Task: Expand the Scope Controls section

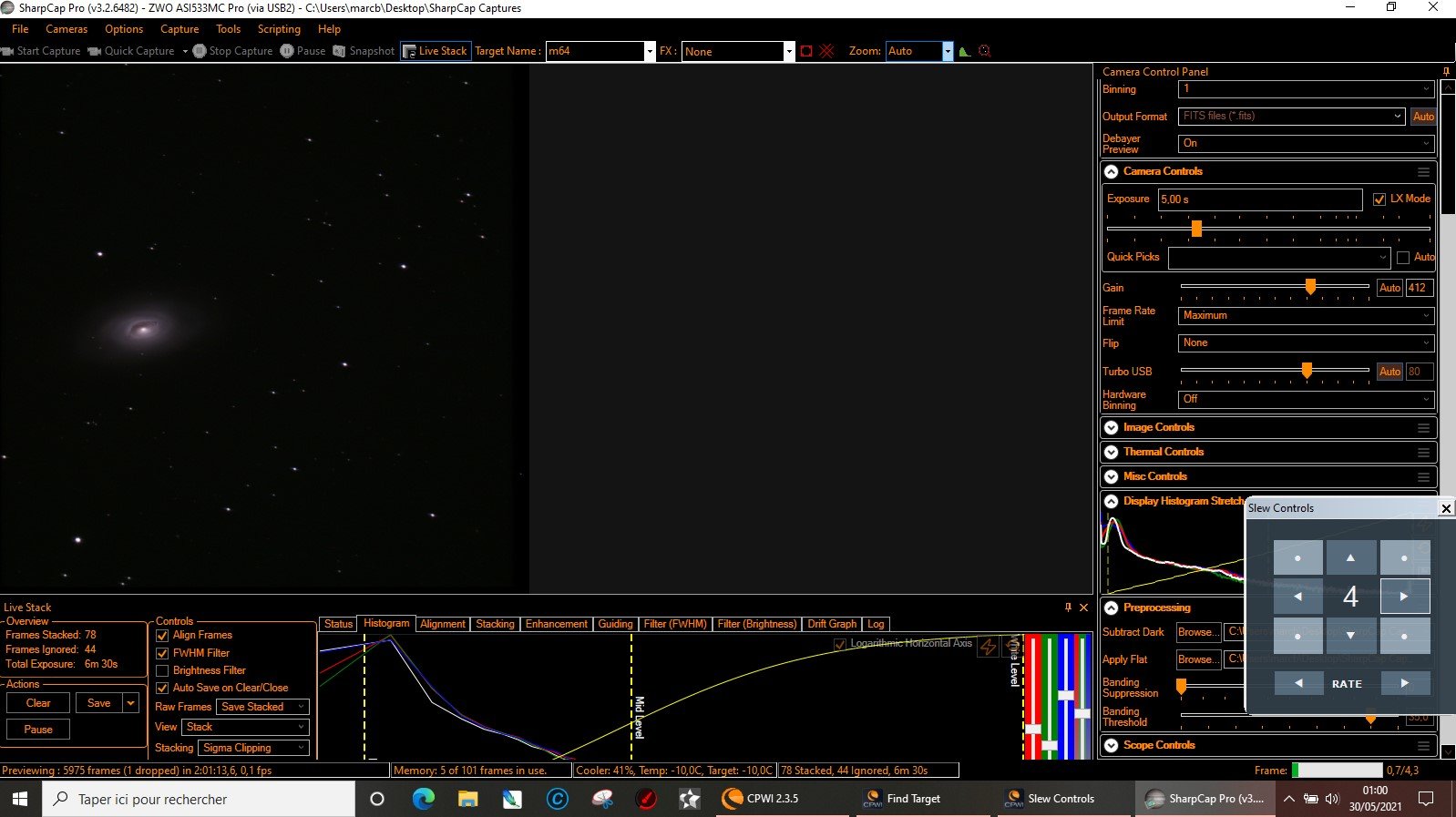Action: pos(1111,745)
